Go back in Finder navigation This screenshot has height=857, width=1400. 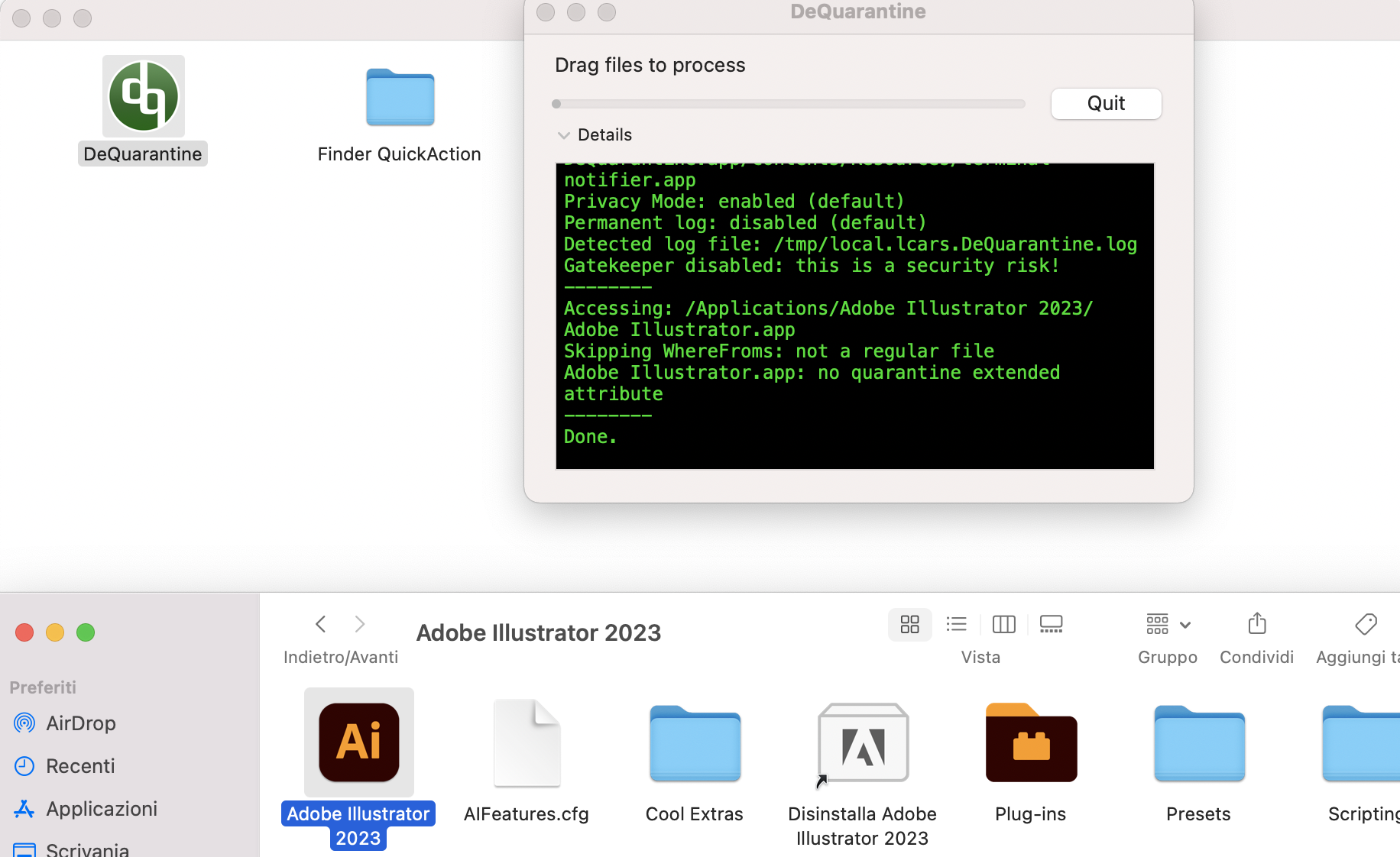coord(321,624)
